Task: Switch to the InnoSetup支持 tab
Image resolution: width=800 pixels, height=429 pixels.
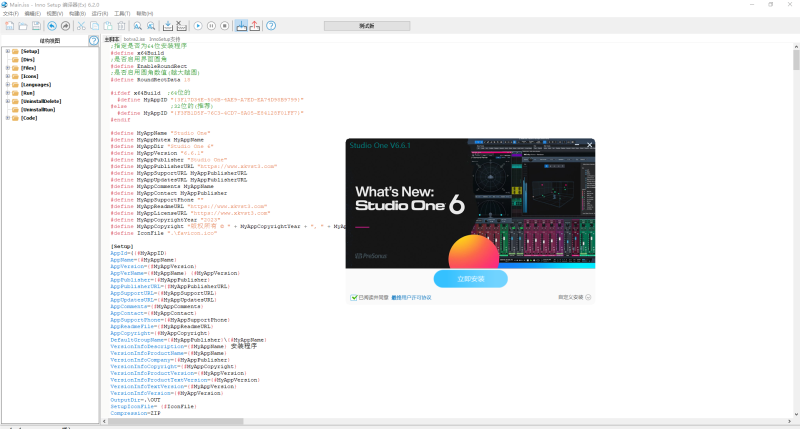Action: click(x=165, y=39)
